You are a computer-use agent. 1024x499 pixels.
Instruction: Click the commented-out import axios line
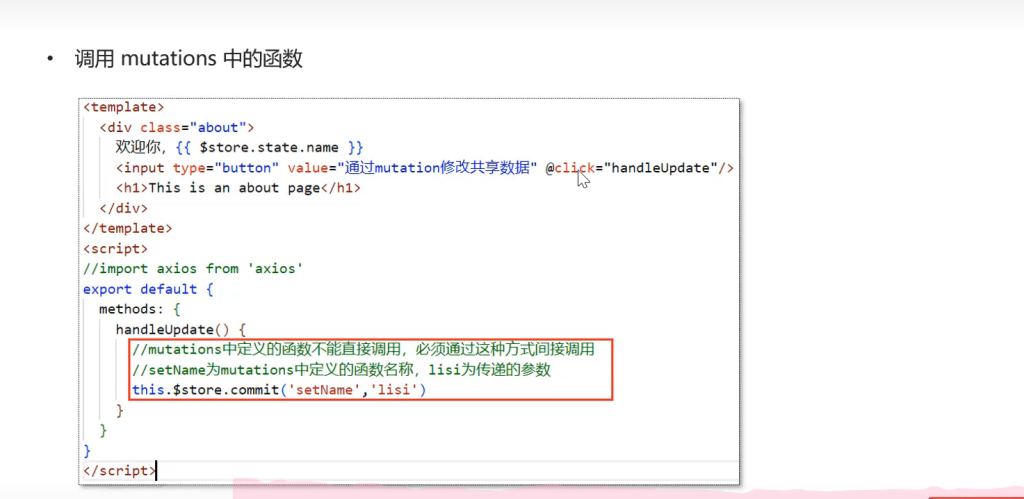pyautogui.click(x=193, y=268)
